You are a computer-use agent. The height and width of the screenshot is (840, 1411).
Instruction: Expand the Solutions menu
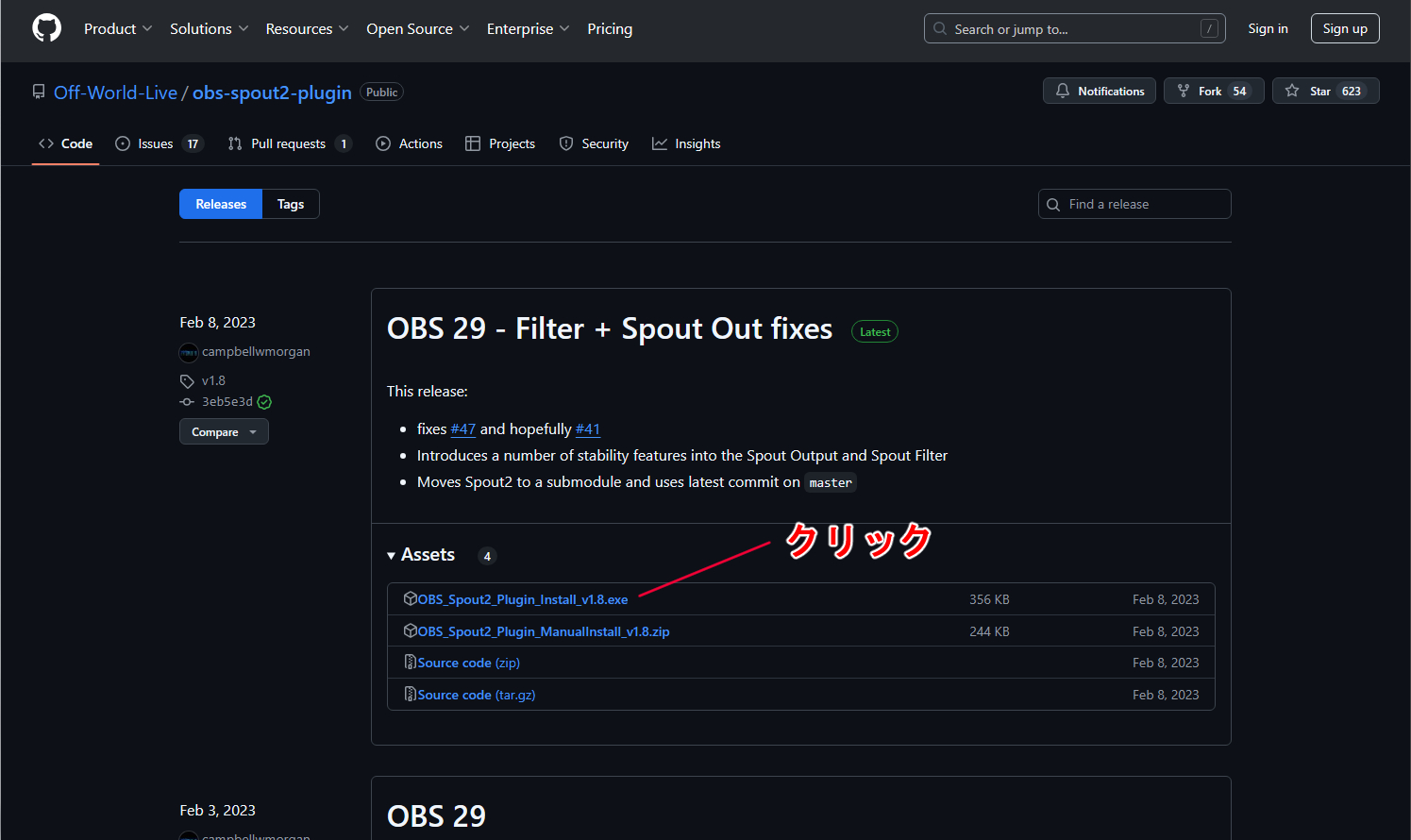pos(210,28)
